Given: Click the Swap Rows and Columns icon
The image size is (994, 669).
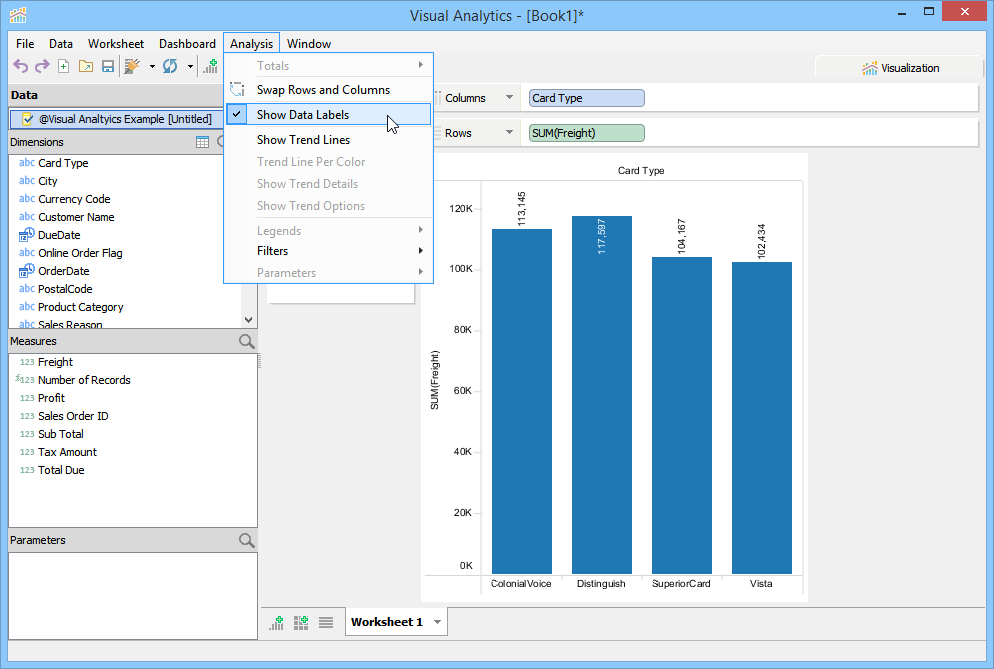Looking at the screenshot, I should coord(237,89).
